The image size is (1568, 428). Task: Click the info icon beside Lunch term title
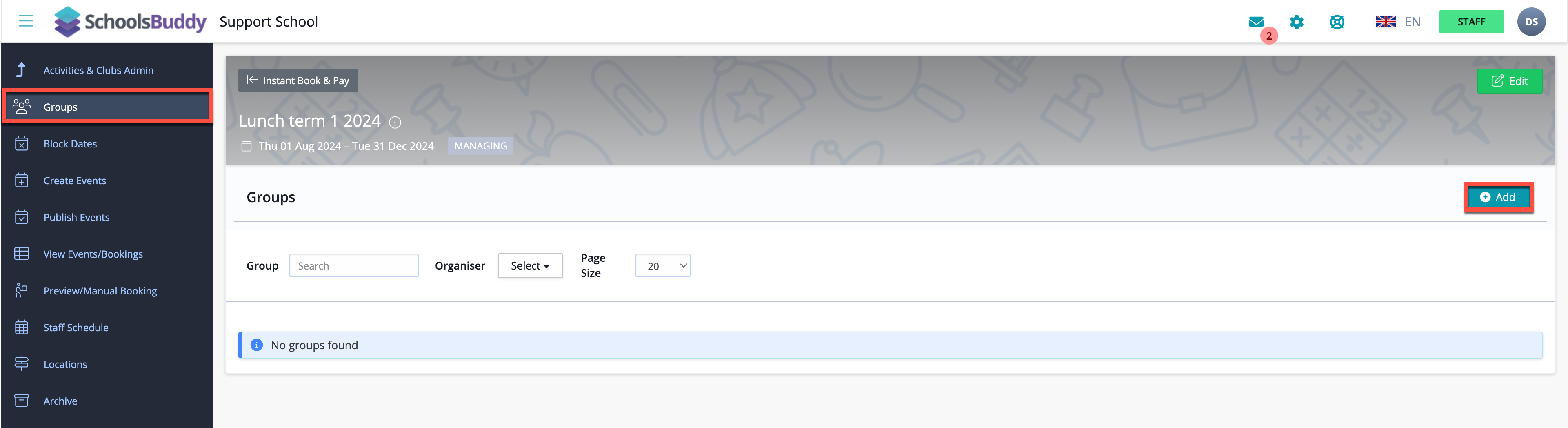395,123
